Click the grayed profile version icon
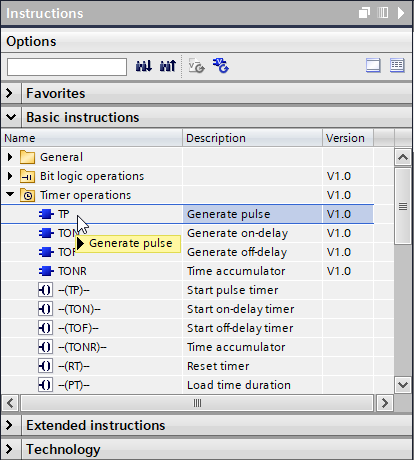 [x=197, y=66]
